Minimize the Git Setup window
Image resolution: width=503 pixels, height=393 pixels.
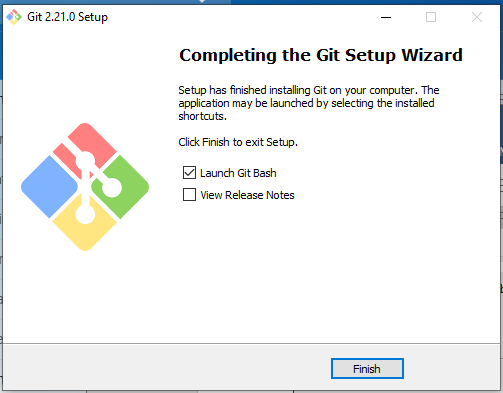click(x=386, y=17)
